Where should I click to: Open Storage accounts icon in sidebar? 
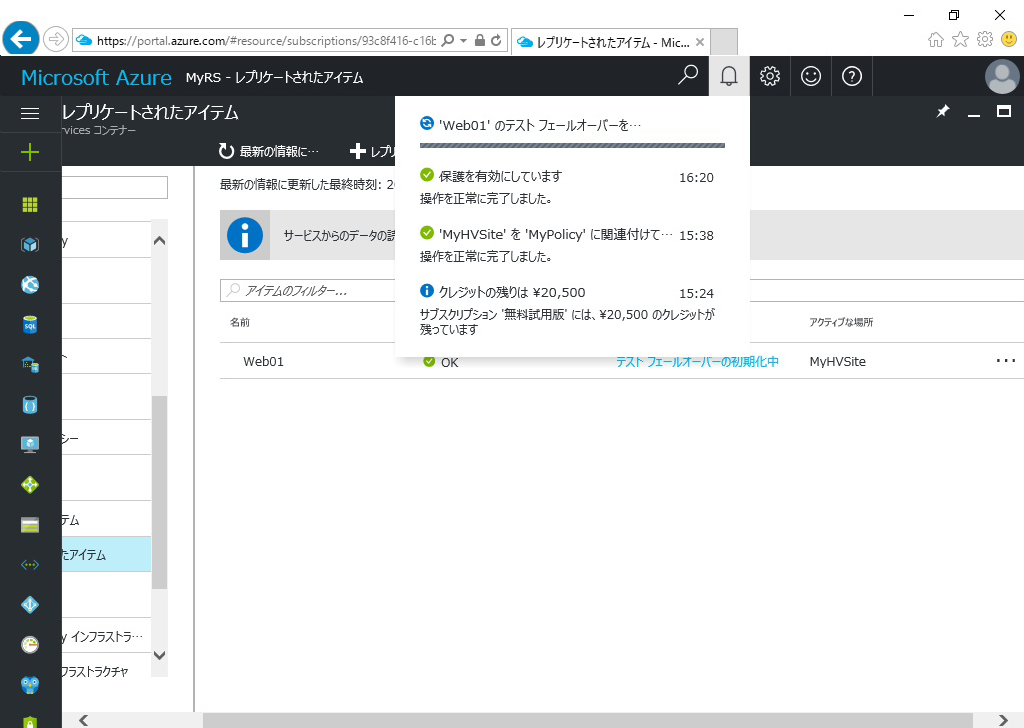(30, 525)
